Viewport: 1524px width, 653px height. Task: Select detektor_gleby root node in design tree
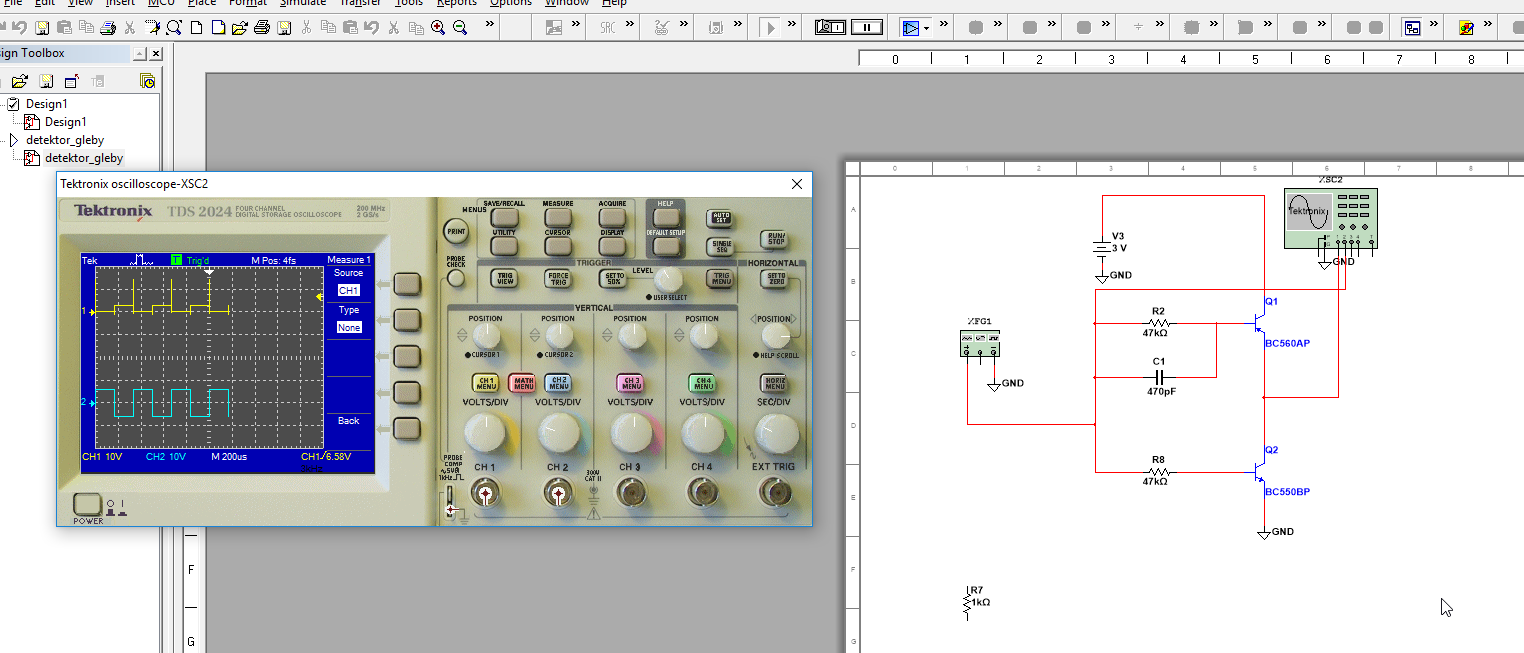click(x=64, y=140)
